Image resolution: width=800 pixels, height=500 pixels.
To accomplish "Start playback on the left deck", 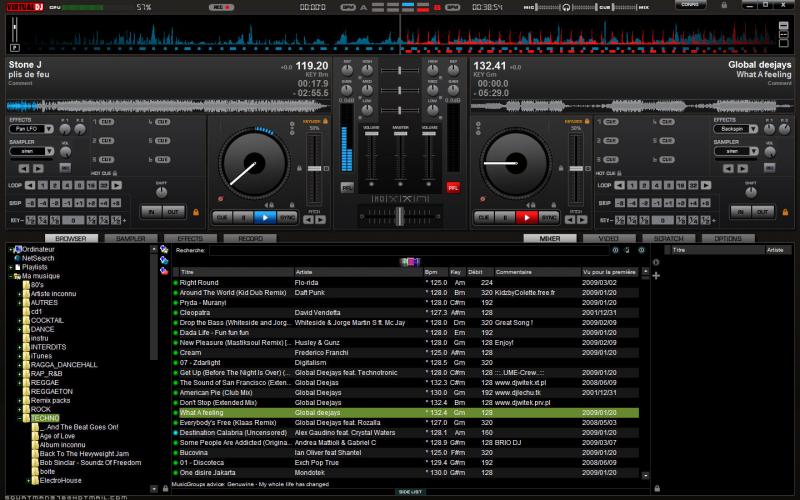I will [265, 217].
